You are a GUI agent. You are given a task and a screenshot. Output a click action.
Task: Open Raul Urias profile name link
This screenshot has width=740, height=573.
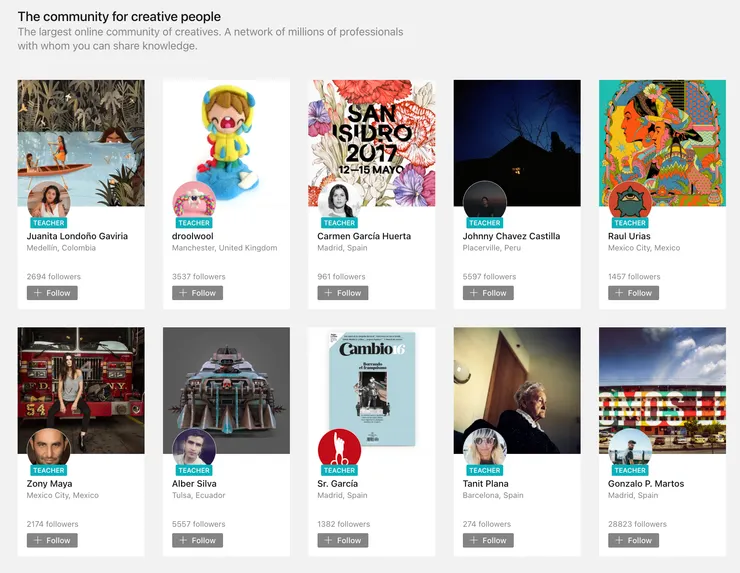(630, 237)
